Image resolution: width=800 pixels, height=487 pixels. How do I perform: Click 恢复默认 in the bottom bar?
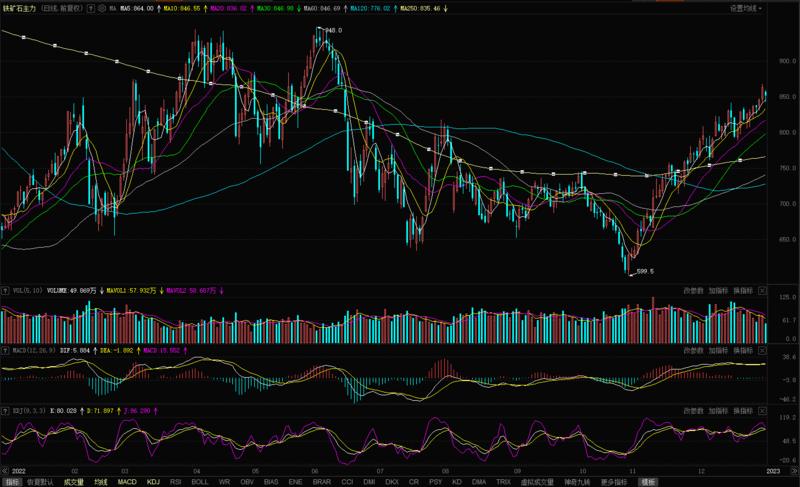point(40,482)
